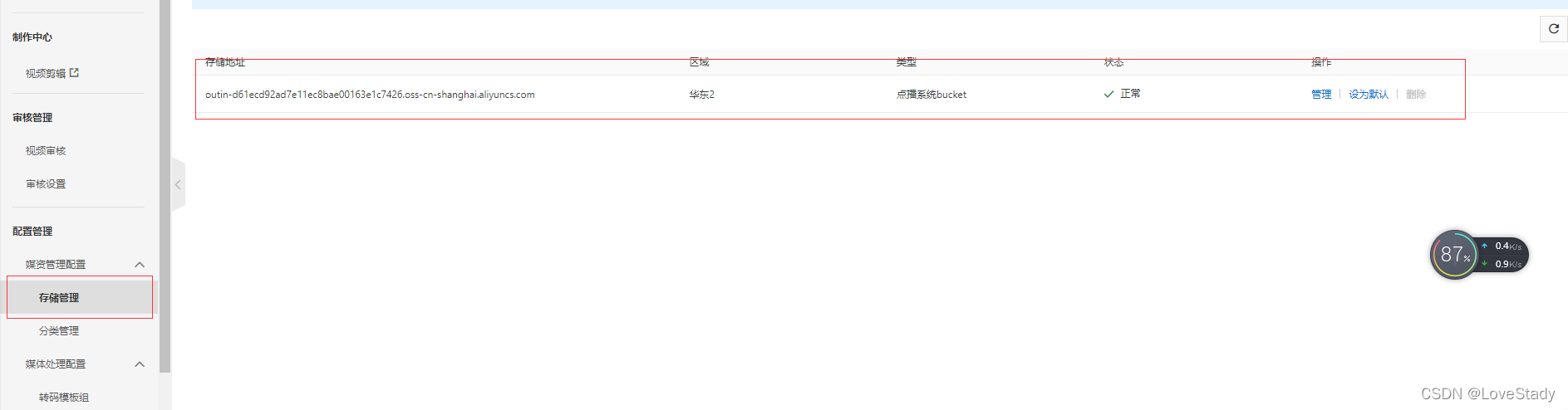1568x410 pixels.
Task: Click the 点播系统bucket type cell
Action: pos(931,95)
